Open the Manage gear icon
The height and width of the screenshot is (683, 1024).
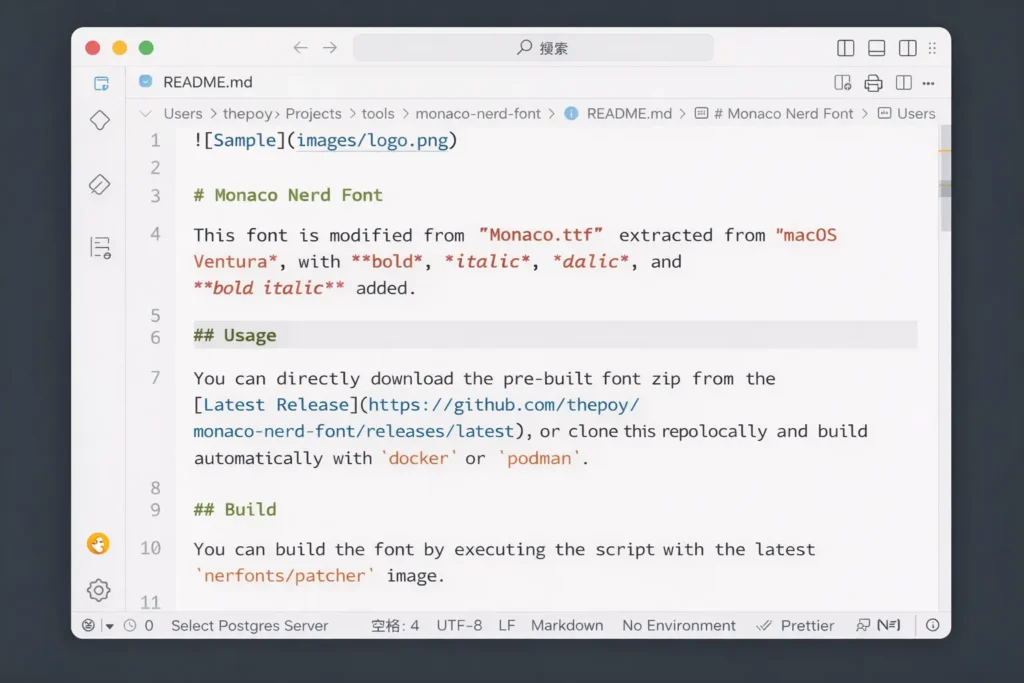98,590
